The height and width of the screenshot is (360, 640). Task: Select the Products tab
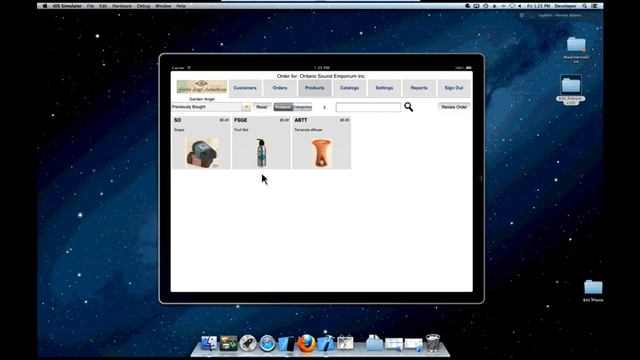click(x=315, y=88)
